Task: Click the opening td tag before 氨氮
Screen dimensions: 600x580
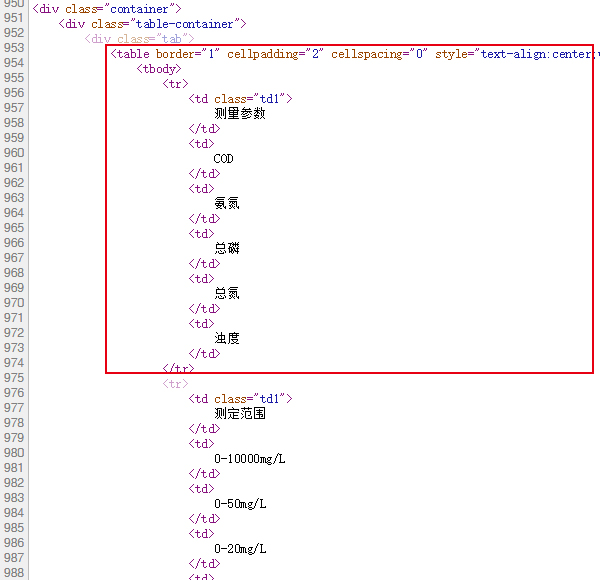Action: pyautogui.click(x=201, y=189)
